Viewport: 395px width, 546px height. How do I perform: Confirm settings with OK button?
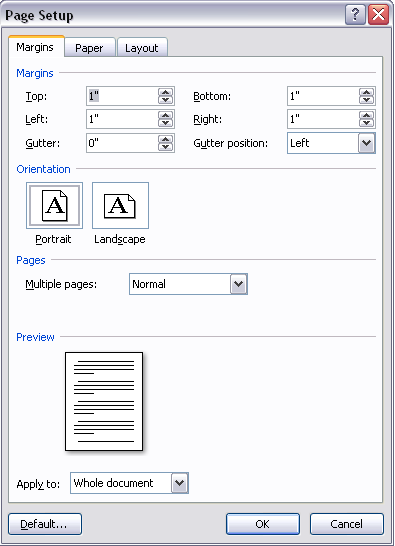[x=263, y=524]
